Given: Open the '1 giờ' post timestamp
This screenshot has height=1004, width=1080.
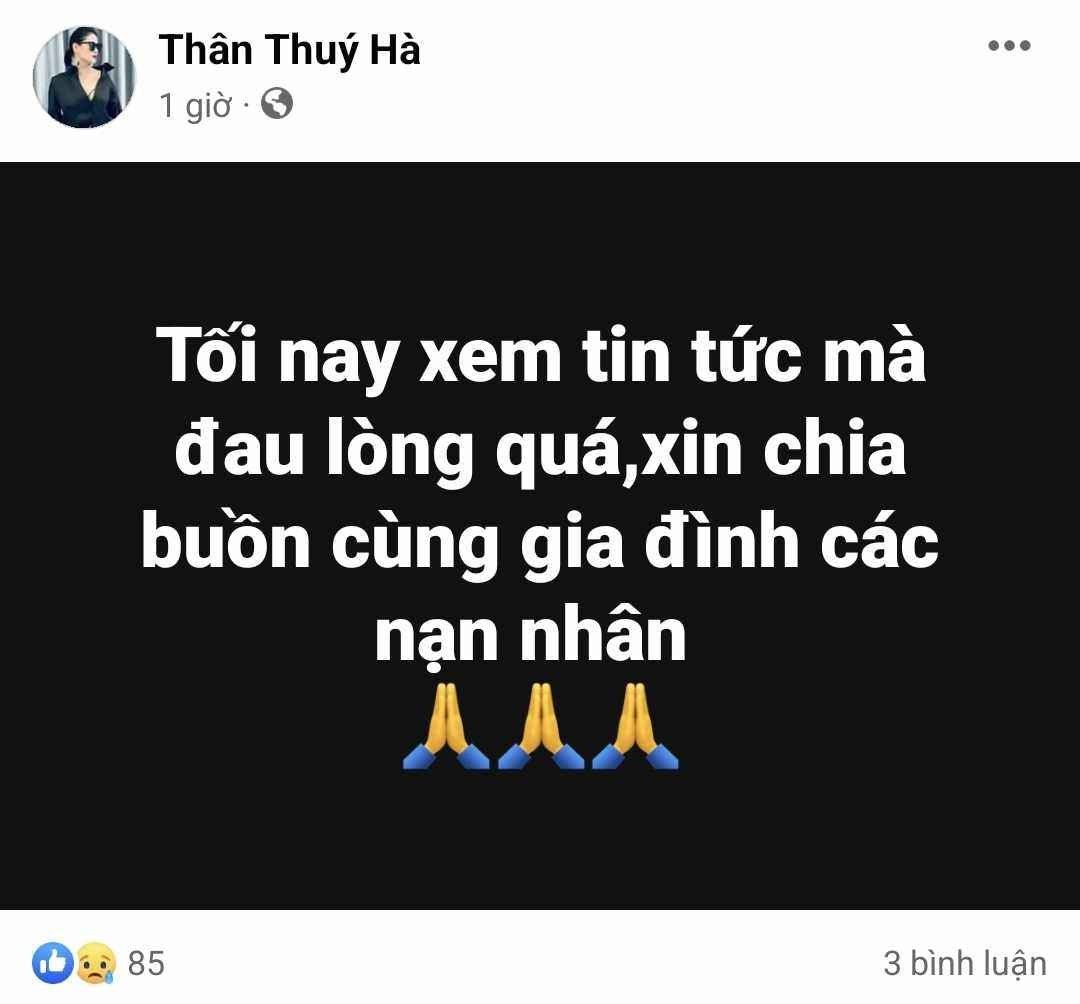Looking at the screenshot, I should tap(195, 105).
